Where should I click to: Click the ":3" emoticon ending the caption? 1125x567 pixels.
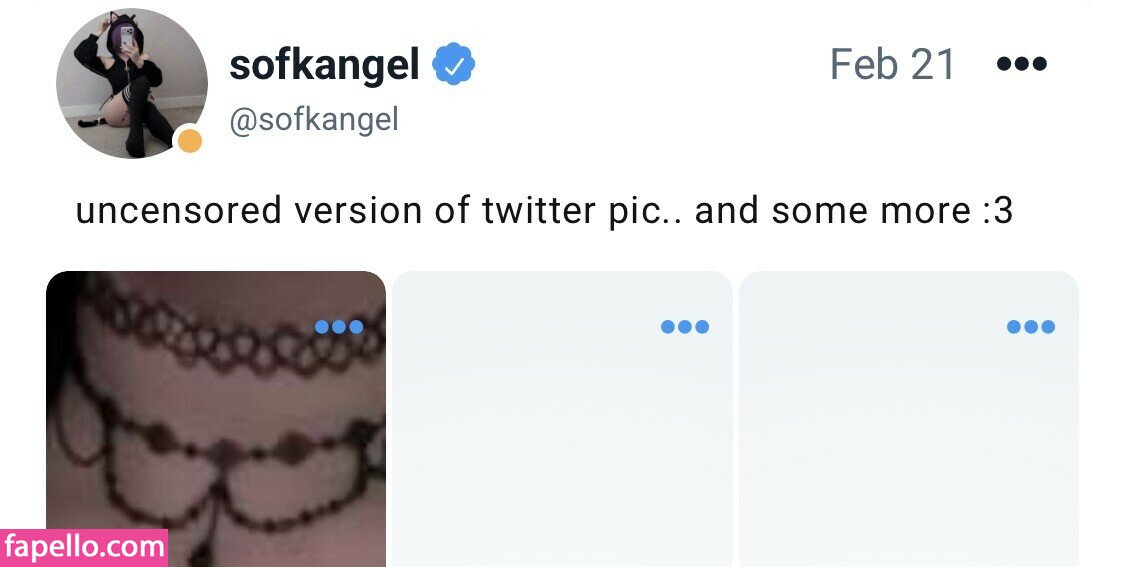coord(990,212)
